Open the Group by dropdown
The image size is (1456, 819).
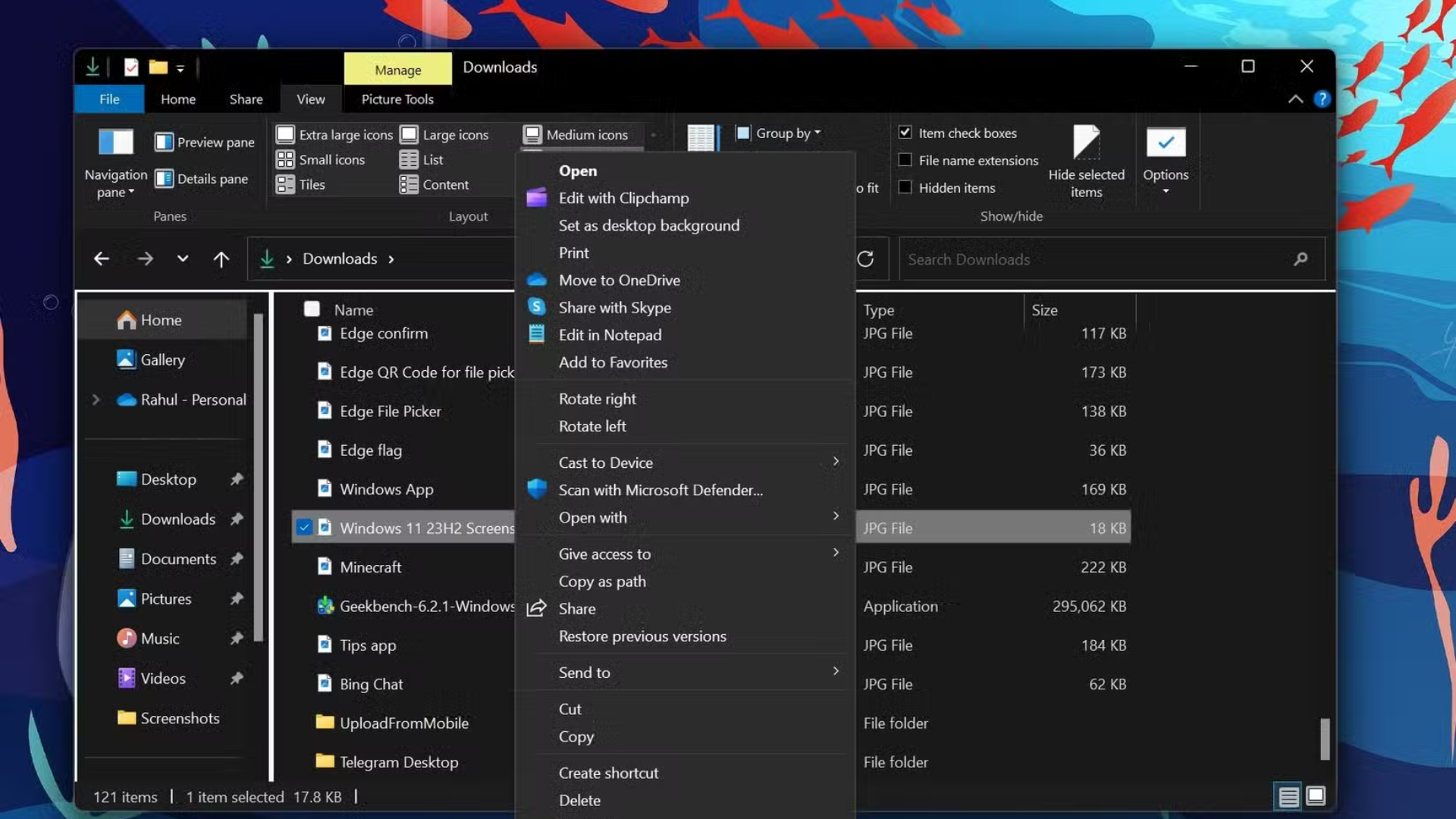point(780,133)
